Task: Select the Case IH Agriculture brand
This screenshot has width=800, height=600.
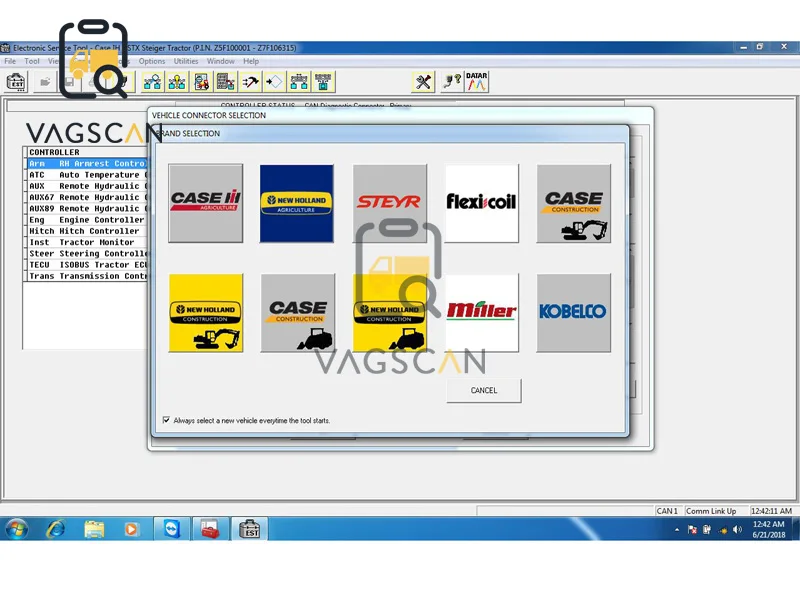Action: coord(206,203)
